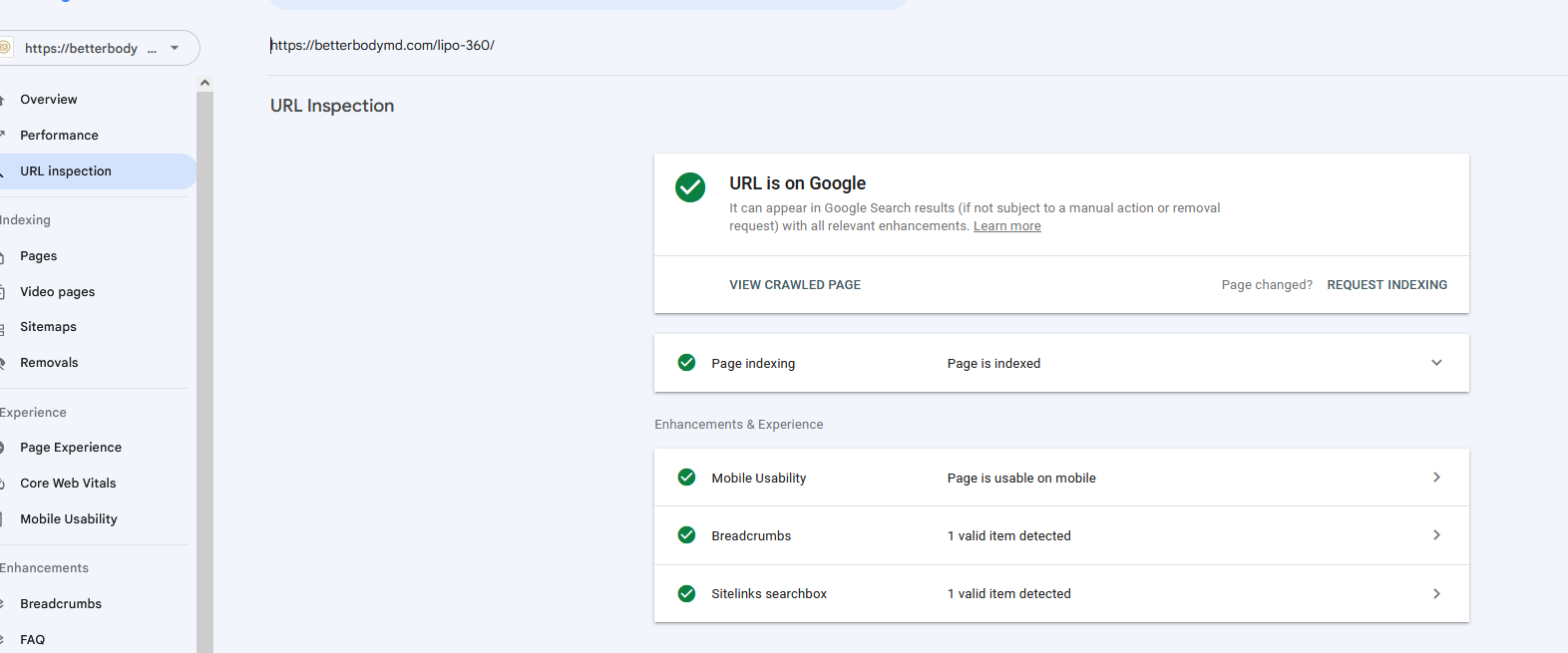Open the property selector dropdown arrow

[175, 48]
